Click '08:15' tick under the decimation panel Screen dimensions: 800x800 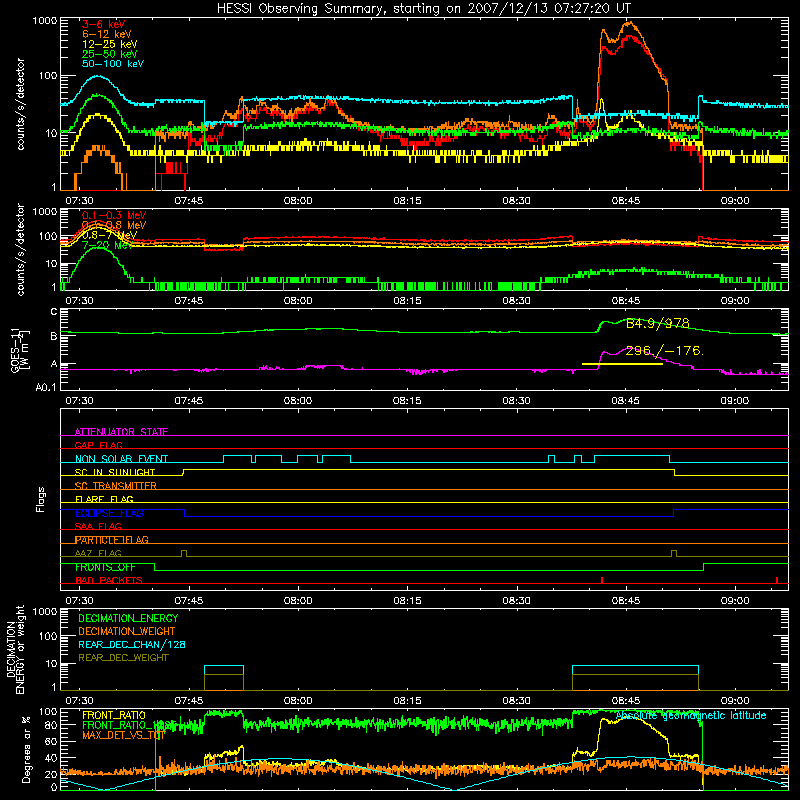(407, 701)
